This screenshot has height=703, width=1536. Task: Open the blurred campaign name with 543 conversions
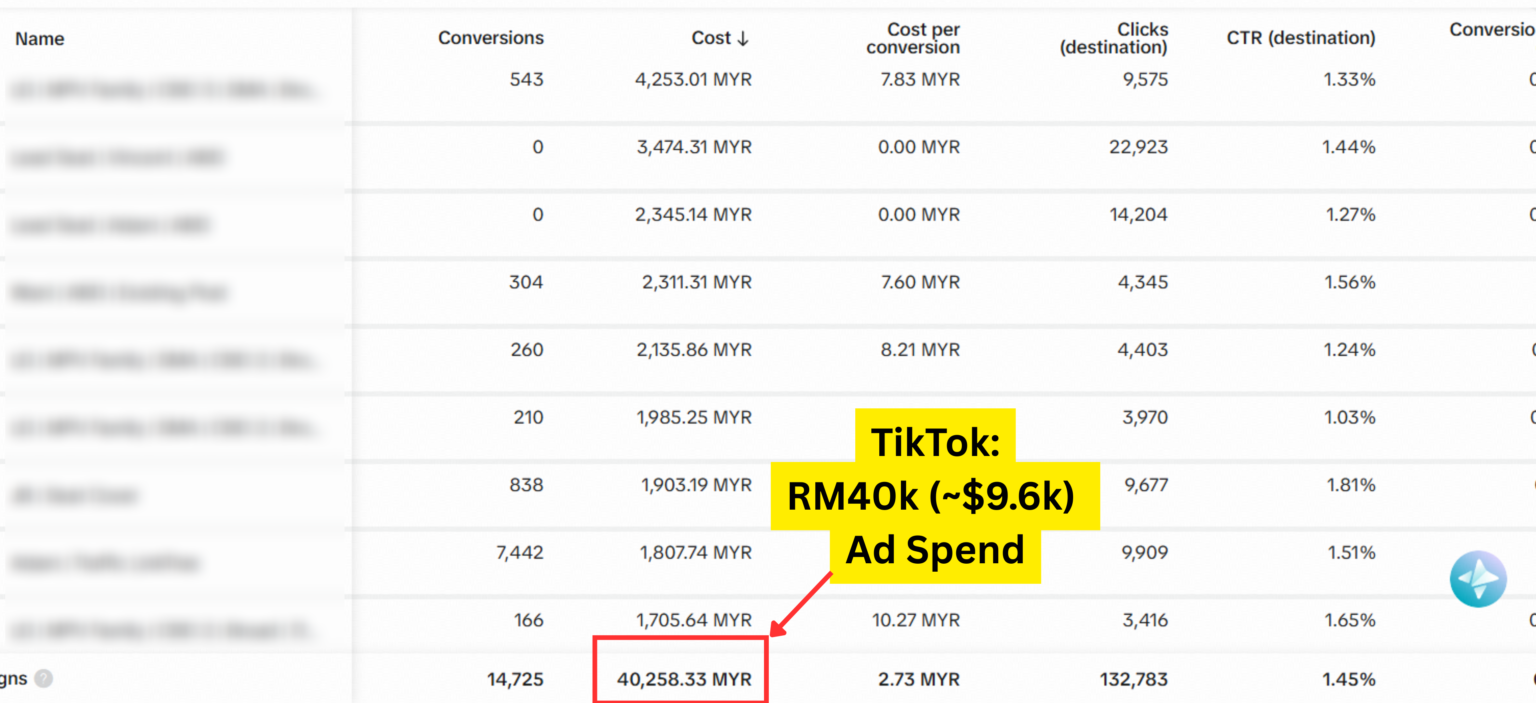coord(167,90)
